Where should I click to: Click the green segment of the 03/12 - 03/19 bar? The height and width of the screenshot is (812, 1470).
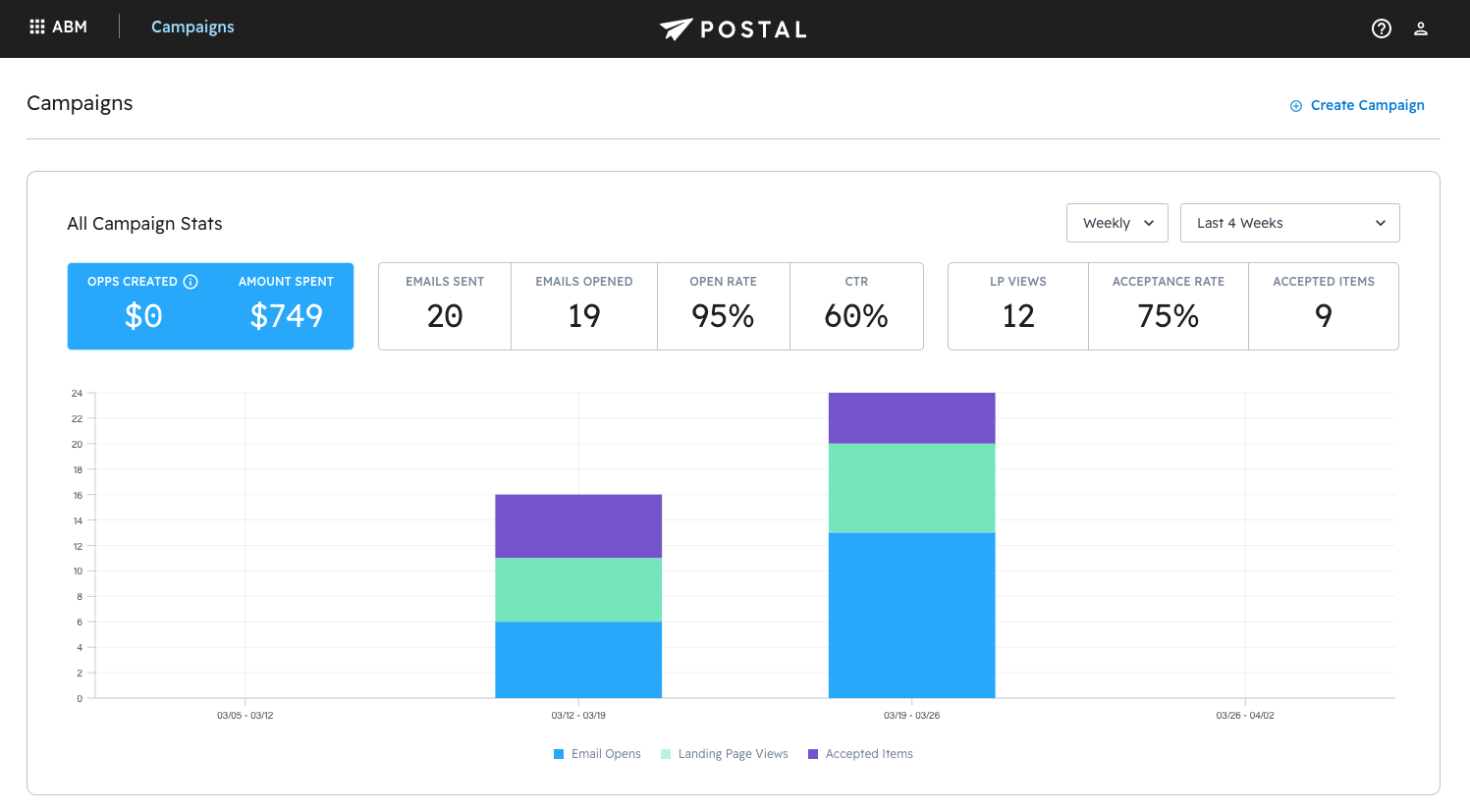click(x=577, y=589)
